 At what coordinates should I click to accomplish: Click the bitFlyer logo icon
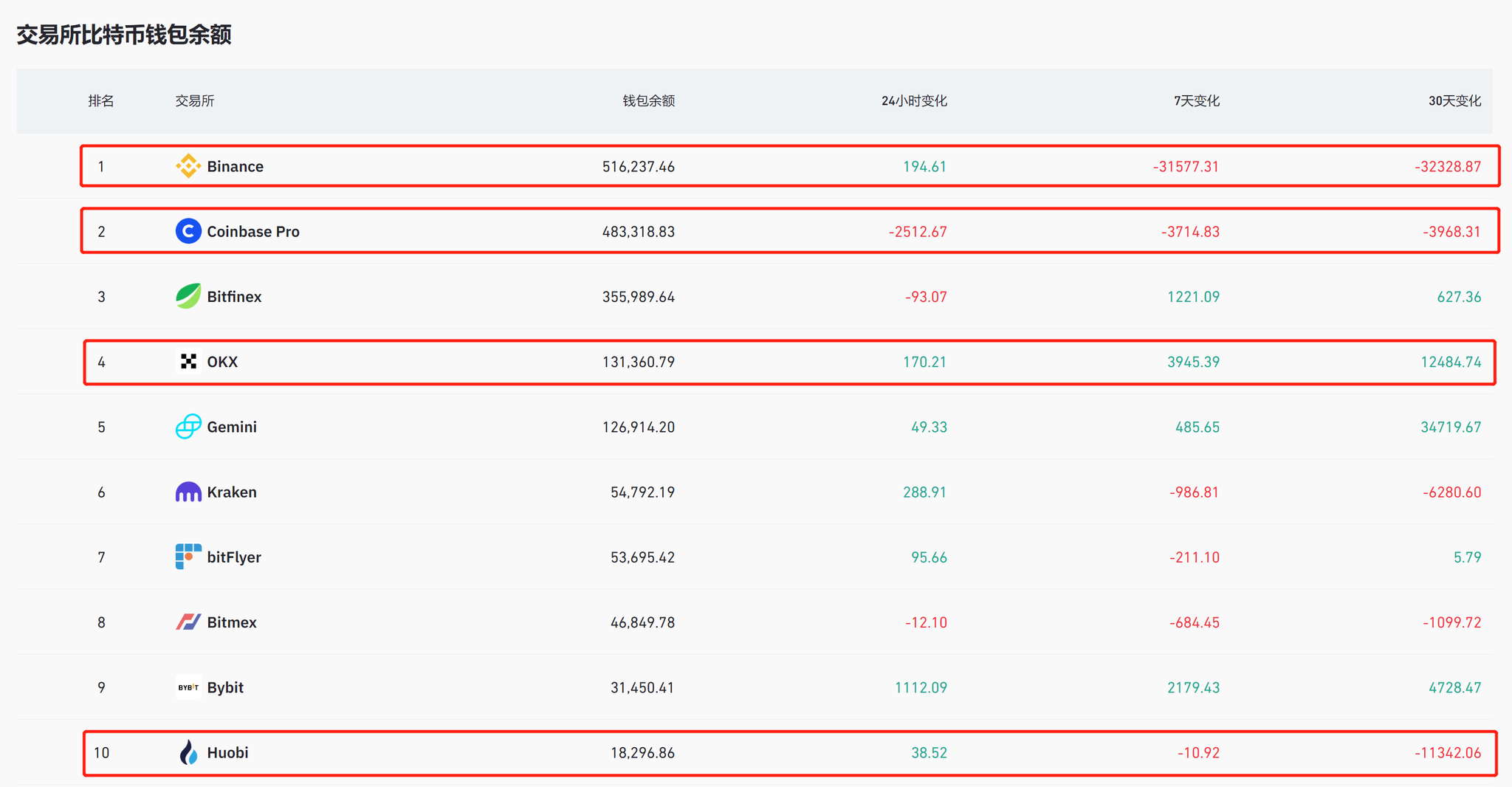[188, 557]
